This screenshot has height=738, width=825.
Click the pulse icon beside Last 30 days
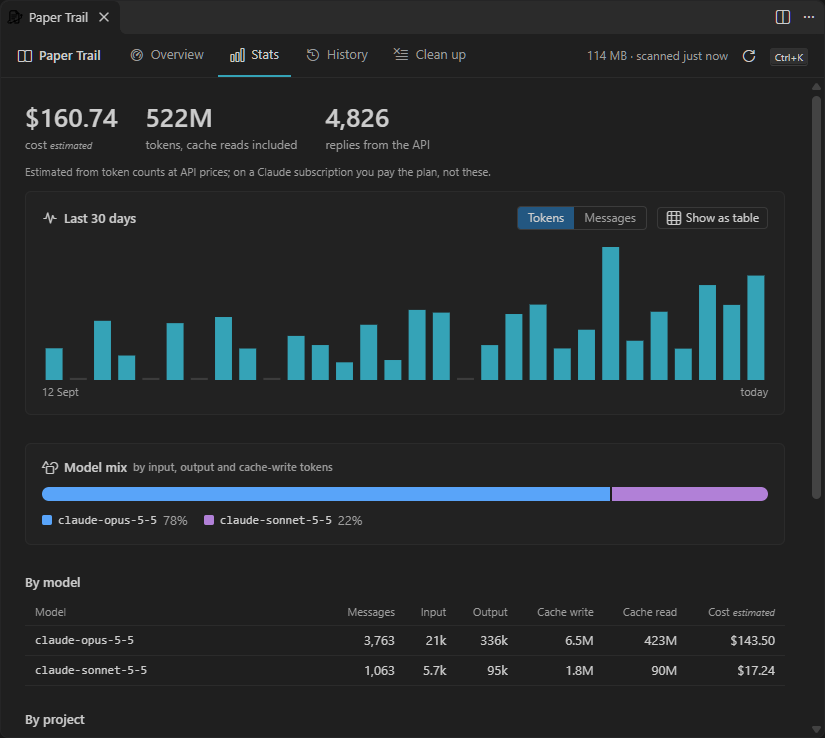[x=50, y=218]
